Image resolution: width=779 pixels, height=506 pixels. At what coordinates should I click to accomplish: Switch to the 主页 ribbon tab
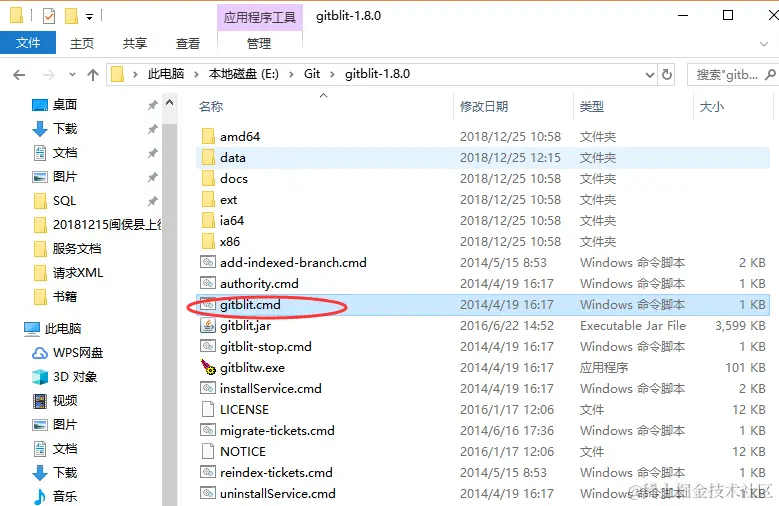[x=82, y=44]
